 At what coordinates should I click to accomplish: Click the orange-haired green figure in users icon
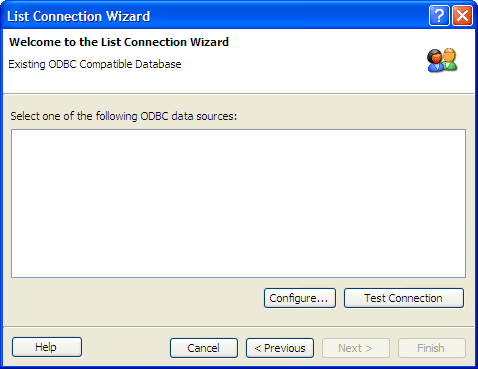[450, 59]
